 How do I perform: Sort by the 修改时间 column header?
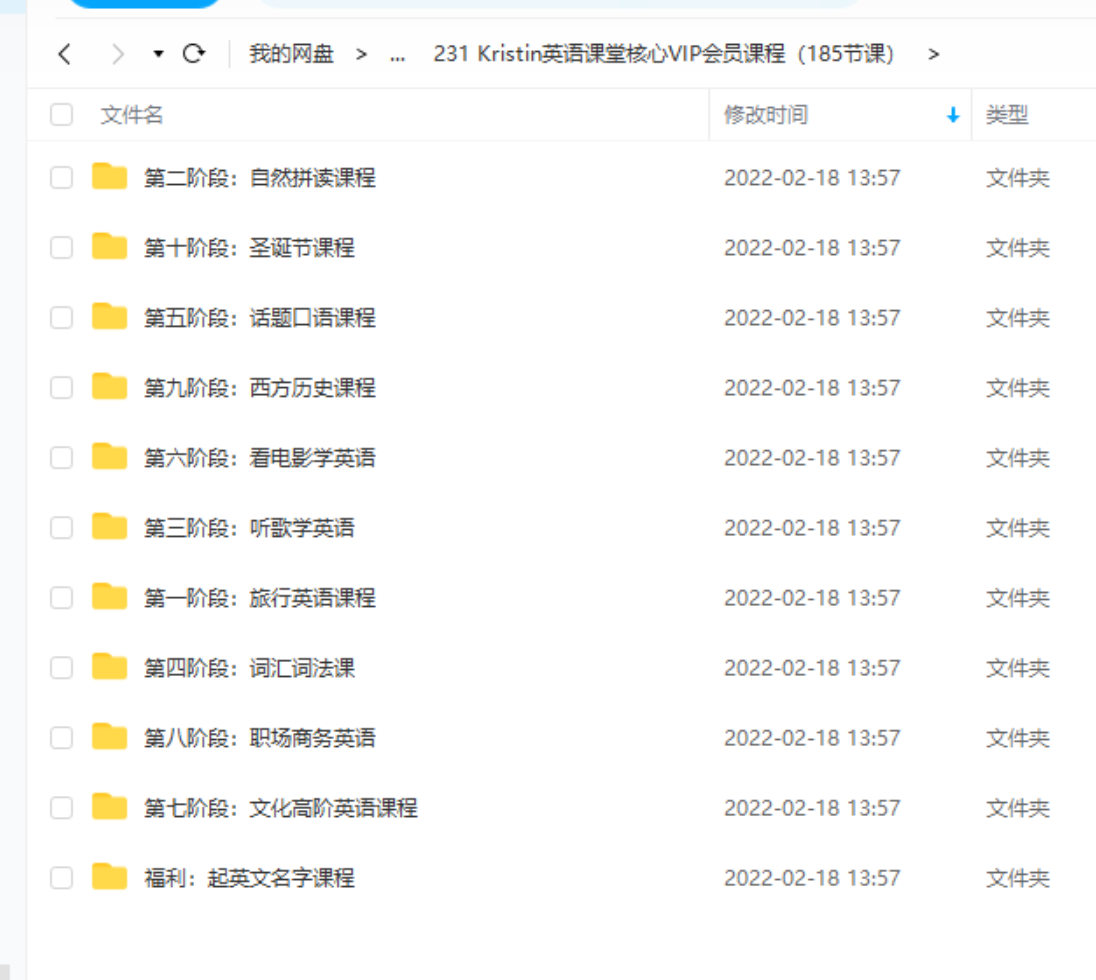pyautogui.click(x=766, y=115)
